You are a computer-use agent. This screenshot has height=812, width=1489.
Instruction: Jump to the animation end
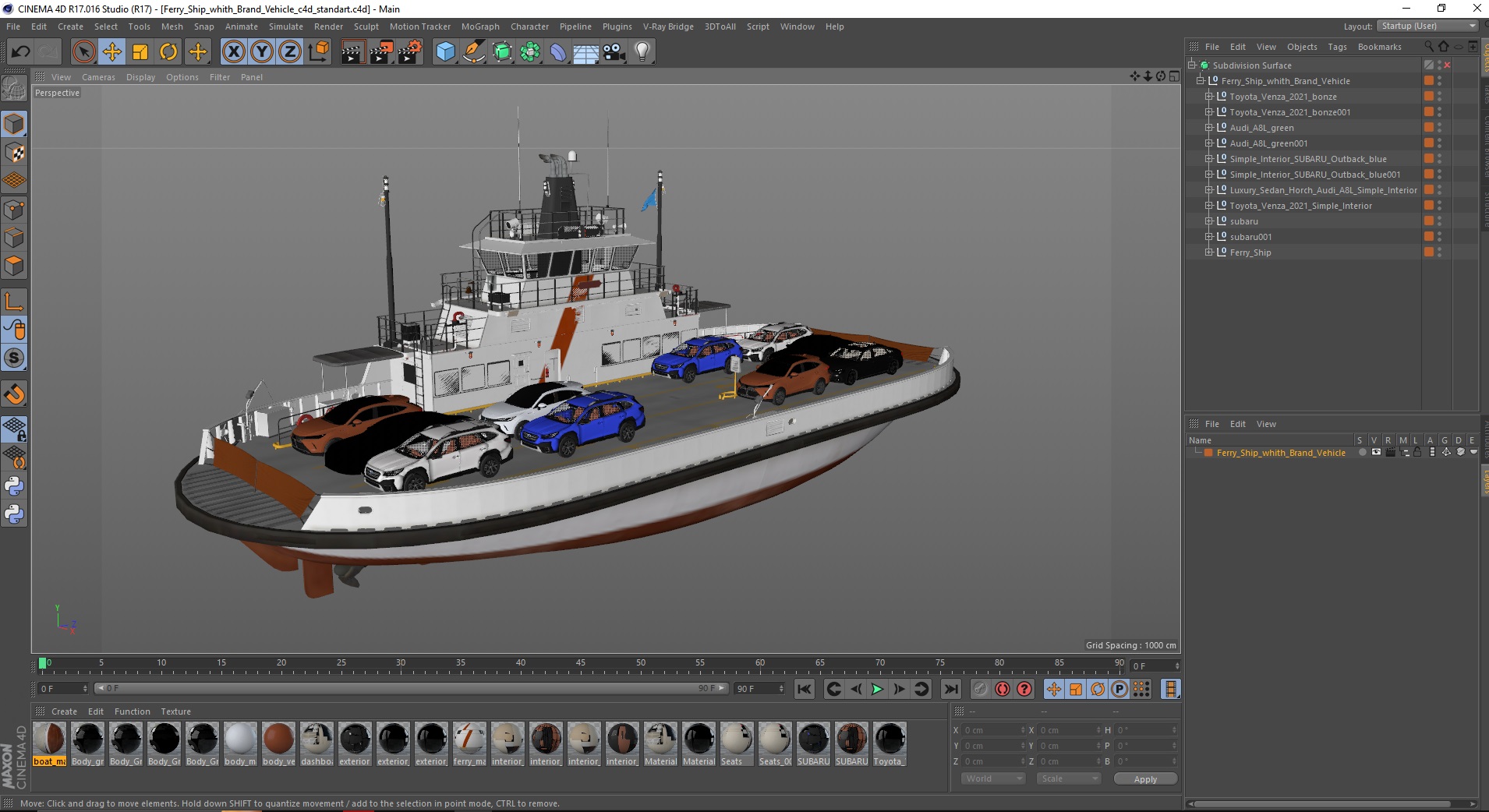click(951, 689)
